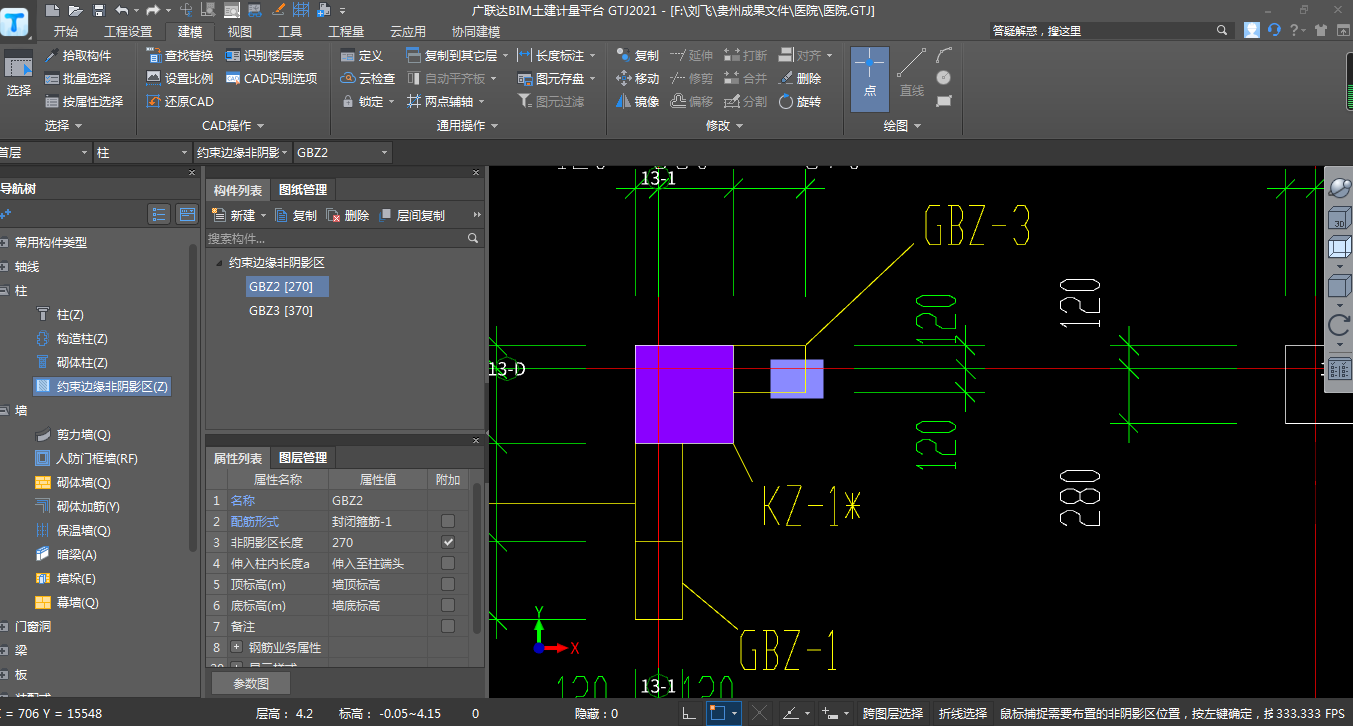Click the 复制 copy tool in modify group
This screenshot has width=1353, height=726.
638,55
